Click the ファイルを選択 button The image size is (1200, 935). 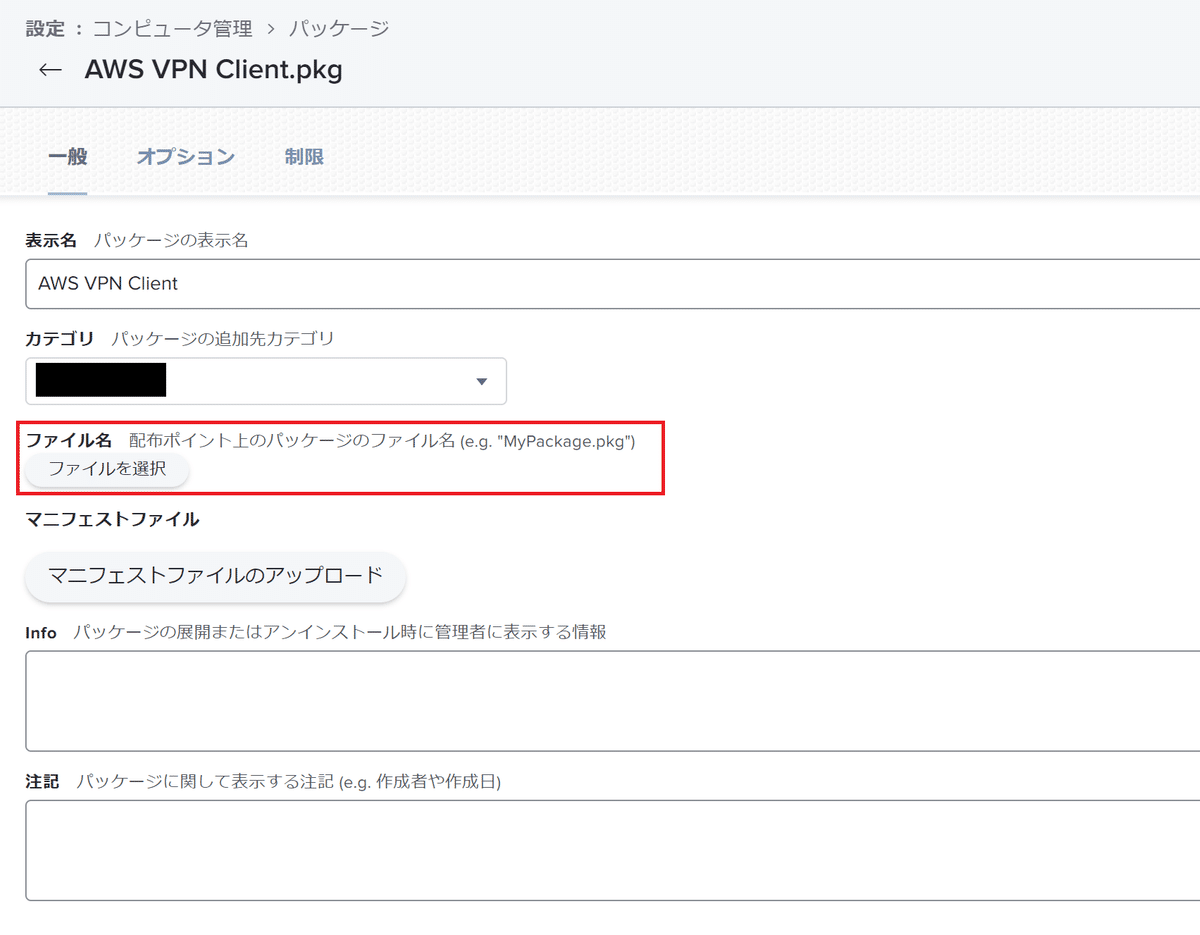click(107, 468)
